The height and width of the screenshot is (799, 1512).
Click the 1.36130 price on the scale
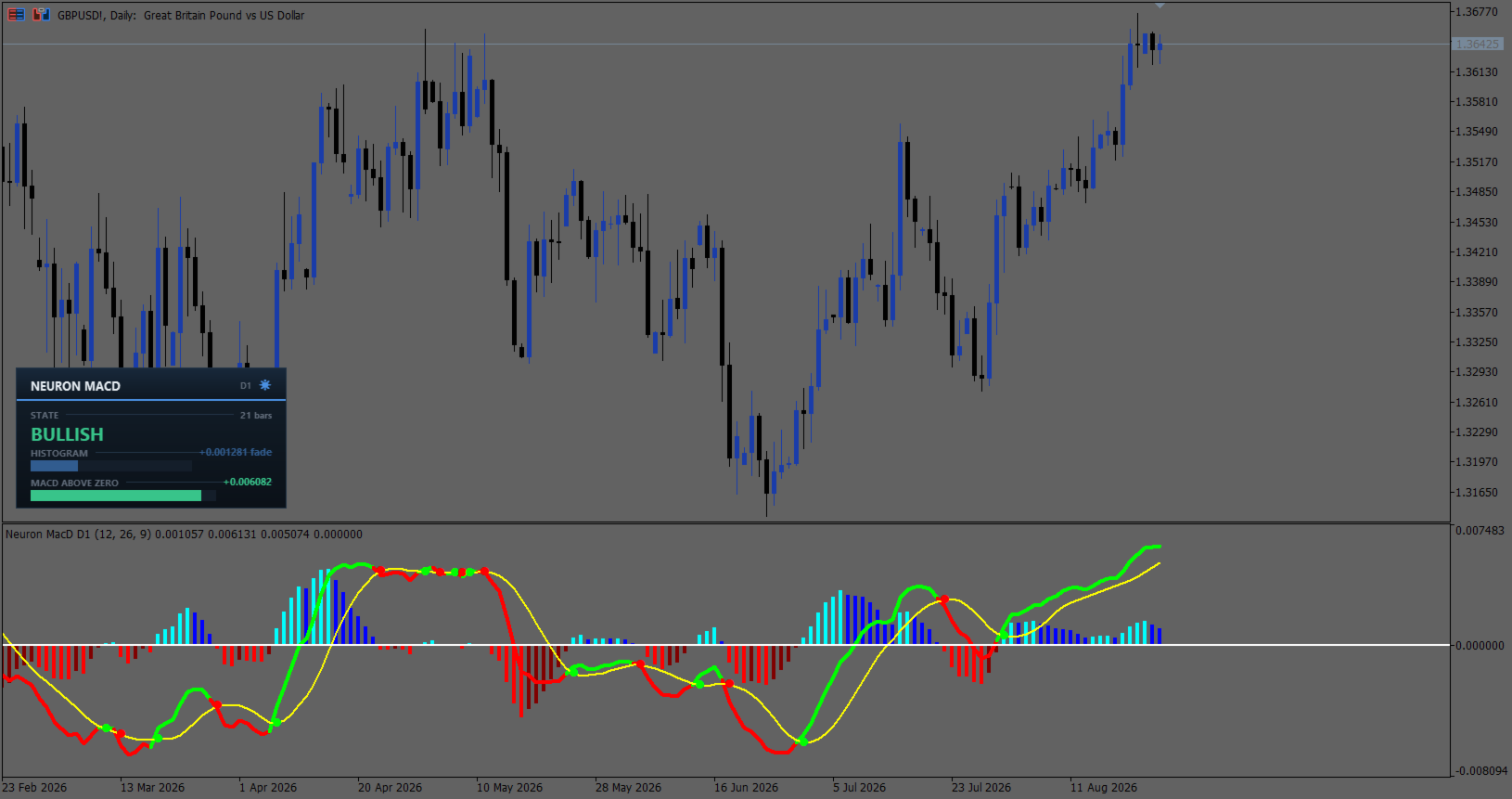coord(1478,72)
